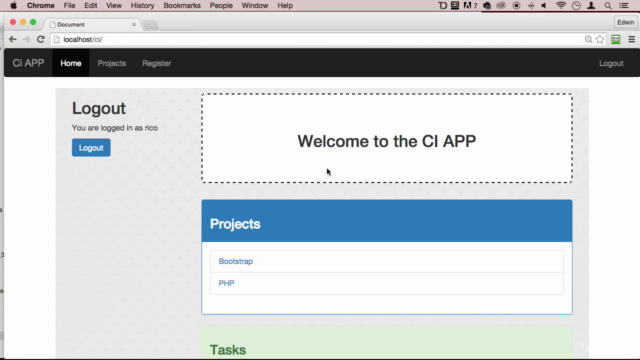Open Notification Center list icon

(x=624, y=6)
